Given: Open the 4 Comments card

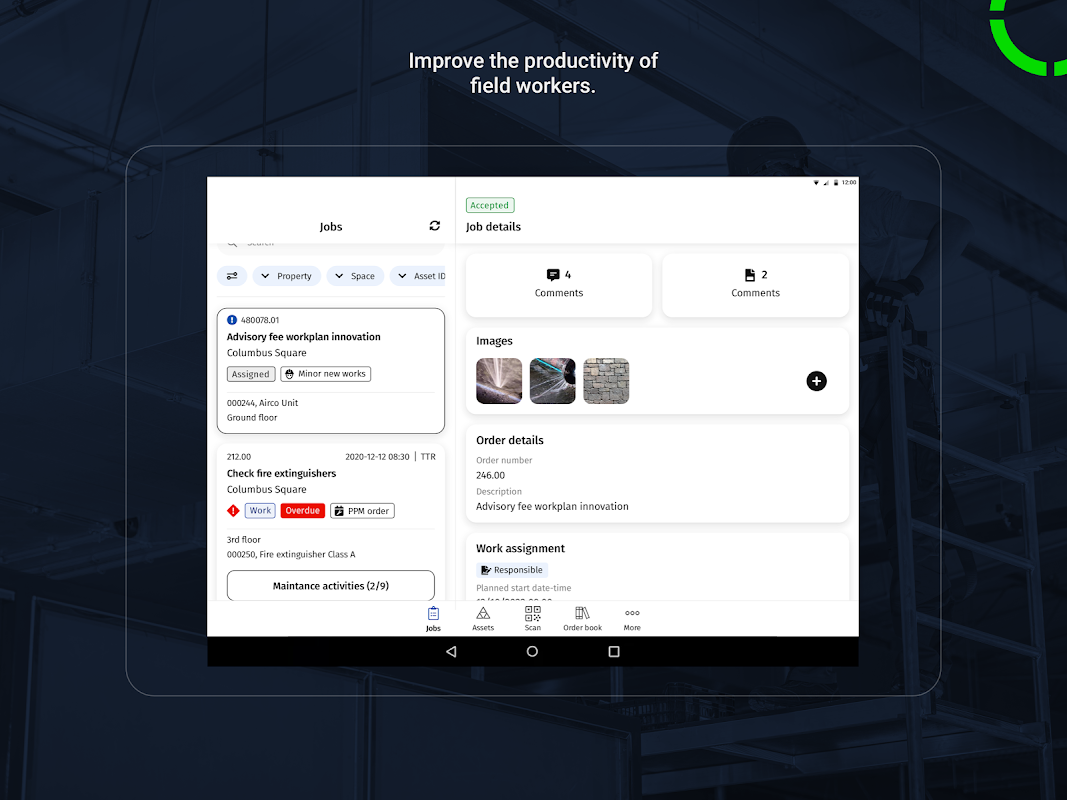Looking at the screenshot, I should click(x=559, y=285).
